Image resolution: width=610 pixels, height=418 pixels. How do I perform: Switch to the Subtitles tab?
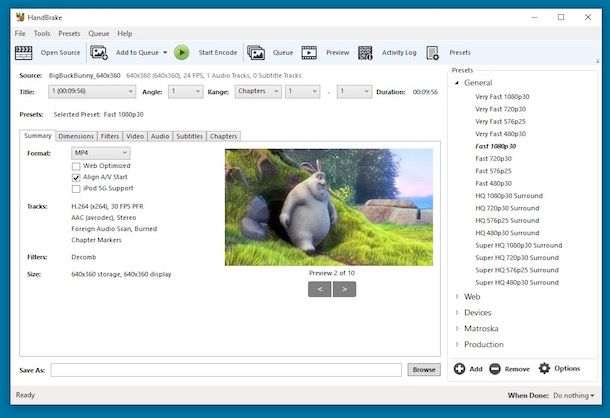[x=189, y=136]
